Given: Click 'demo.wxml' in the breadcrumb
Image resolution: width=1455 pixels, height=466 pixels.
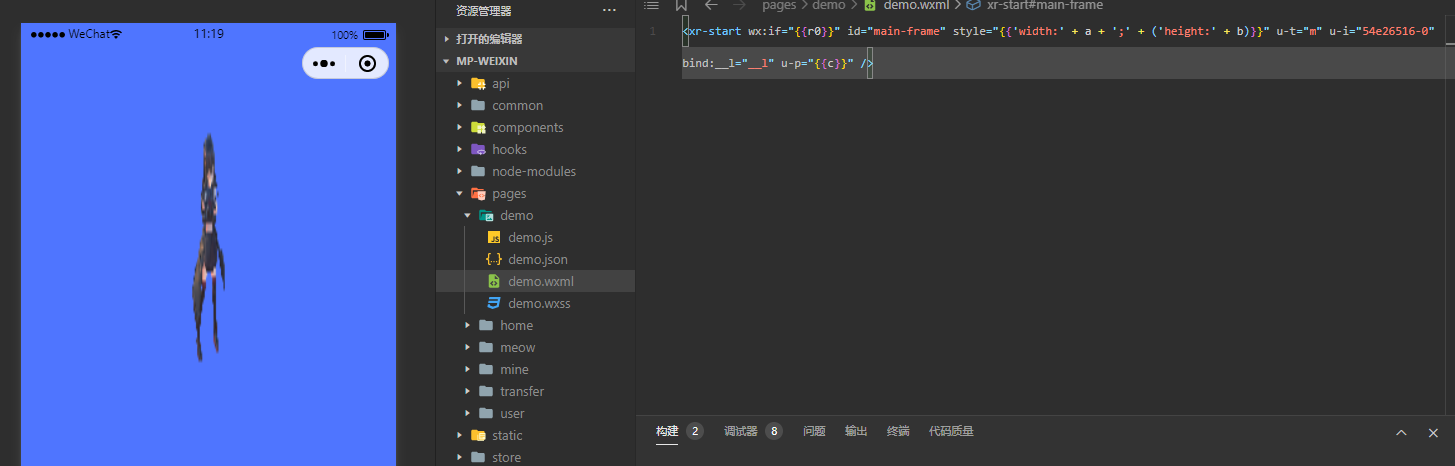Looking at the screenshot, I should click(917, 5).
